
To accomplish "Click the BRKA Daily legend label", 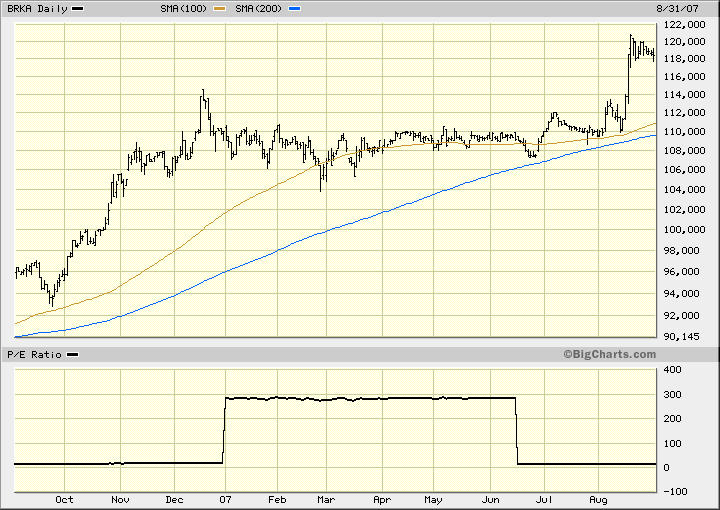I will 37,9.
